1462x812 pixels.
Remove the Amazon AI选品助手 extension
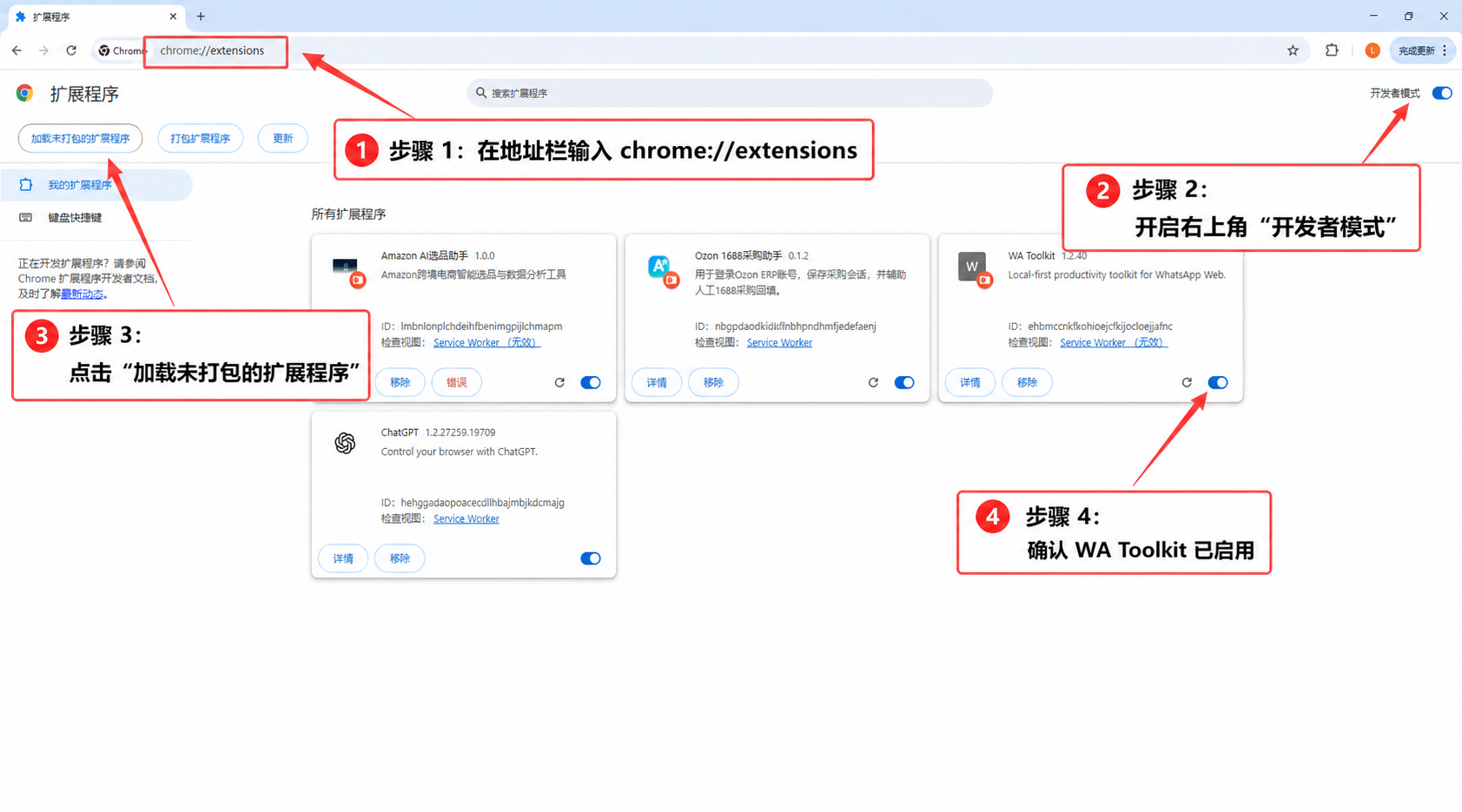tap(400, 382)
